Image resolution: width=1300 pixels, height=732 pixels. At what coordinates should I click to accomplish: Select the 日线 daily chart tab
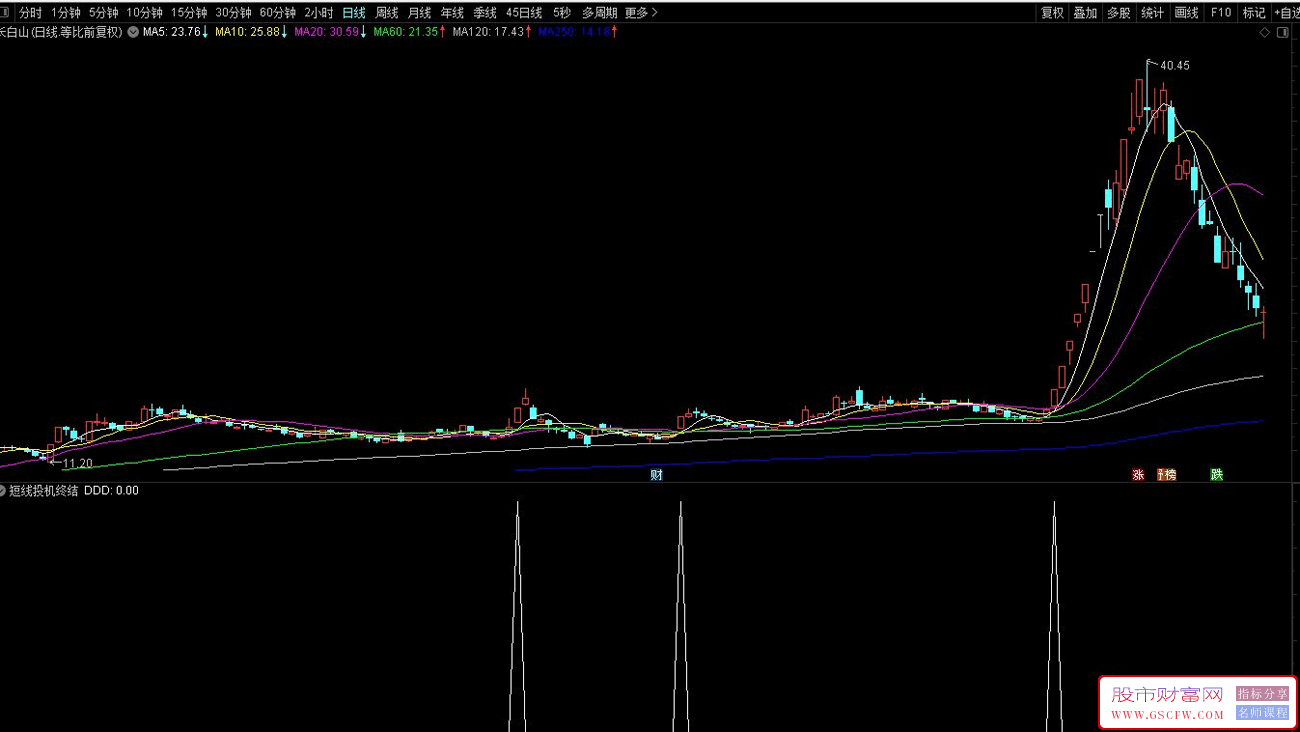pyautogui.click(x=353, y=13)
